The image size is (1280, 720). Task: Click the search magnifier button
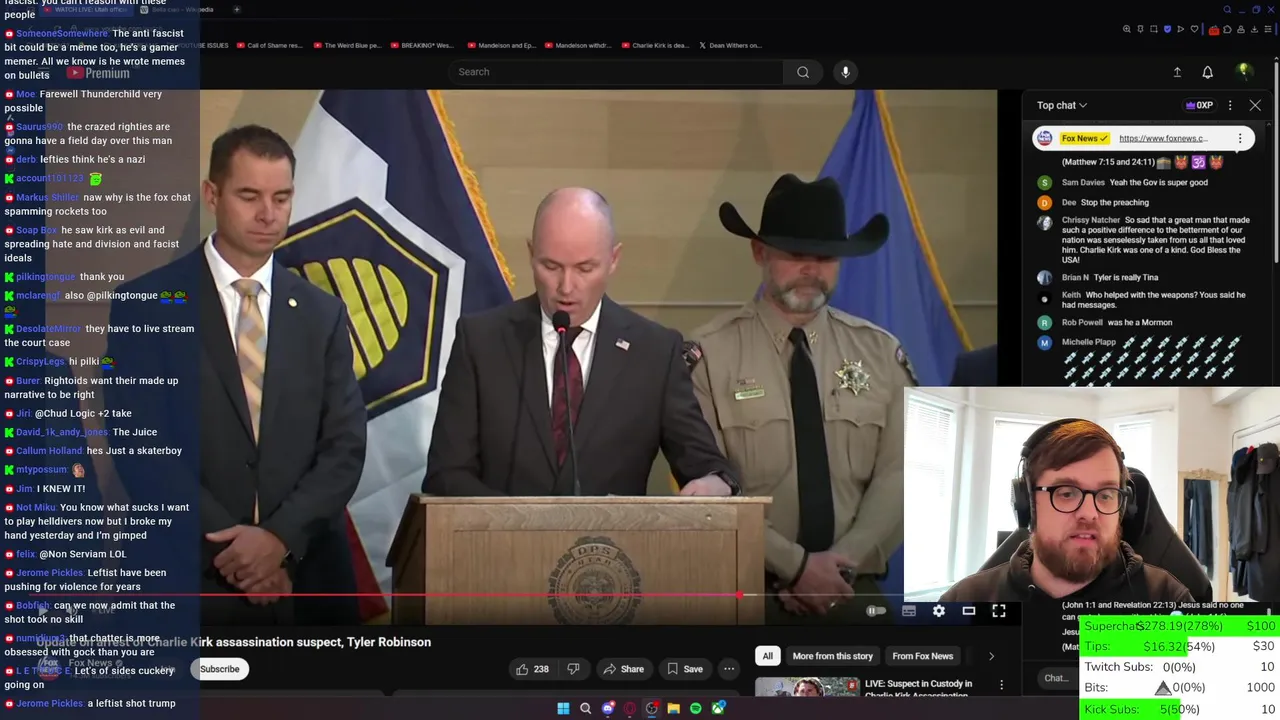(802, 72)
